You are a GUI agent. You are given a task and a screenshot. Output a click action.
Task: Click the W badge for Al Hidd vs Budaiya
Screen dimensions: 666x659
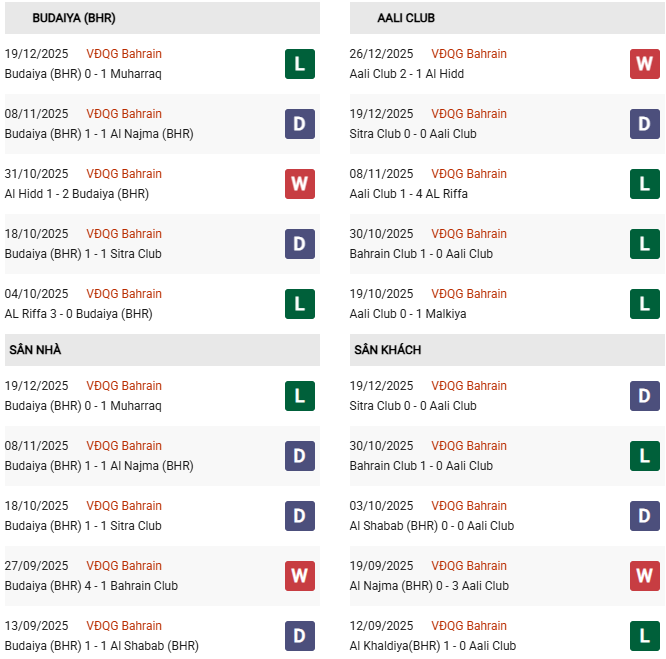point(300,184)
